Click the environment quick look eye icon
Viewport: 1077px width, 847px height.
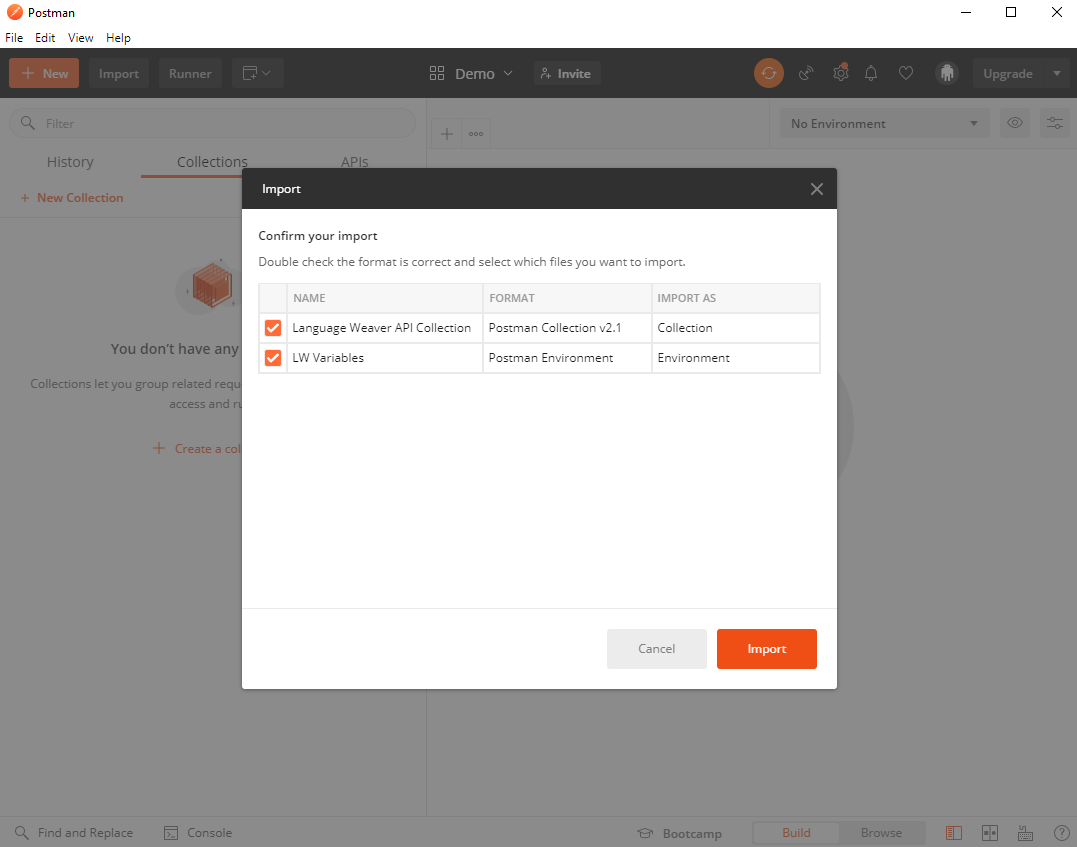(x=1014, y=123)
